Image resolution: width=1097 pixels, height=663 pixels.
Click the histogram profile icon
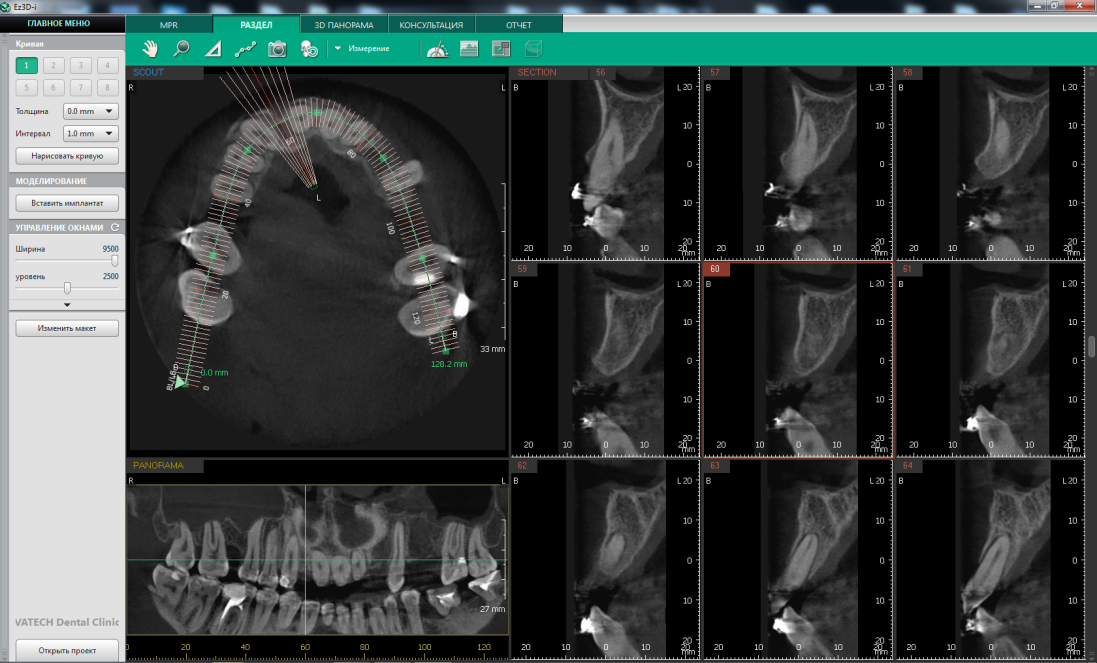469,48
